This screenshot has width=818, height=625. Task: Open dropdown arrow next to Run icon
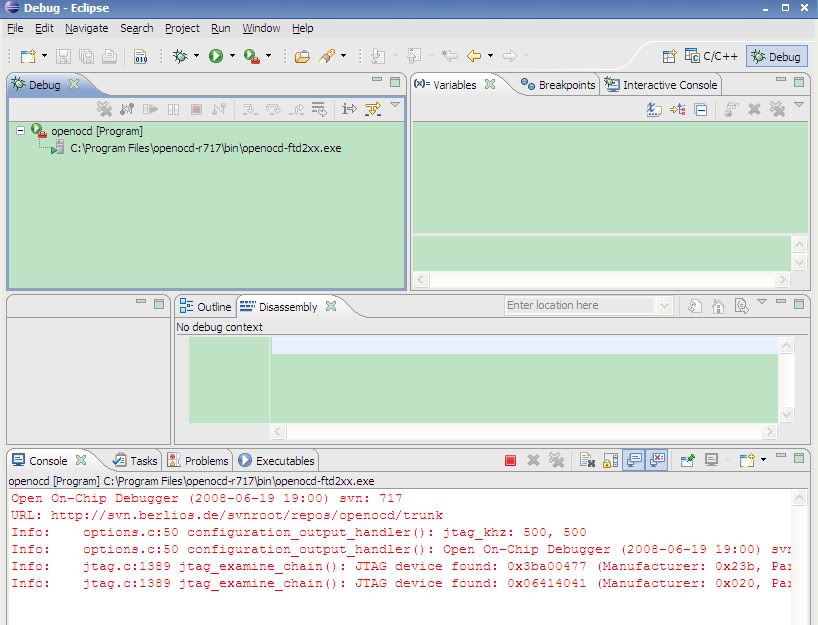click(x=232, y=55)
